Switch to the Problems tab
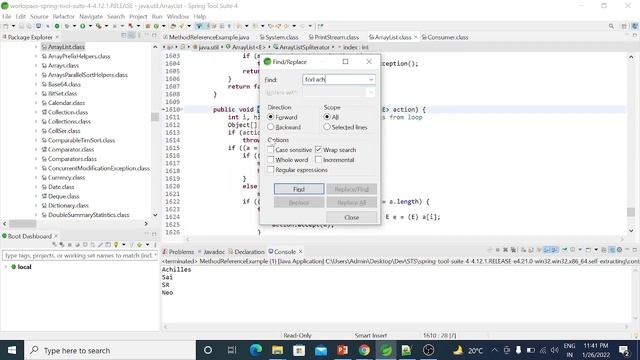 click(x=178, y=252)
